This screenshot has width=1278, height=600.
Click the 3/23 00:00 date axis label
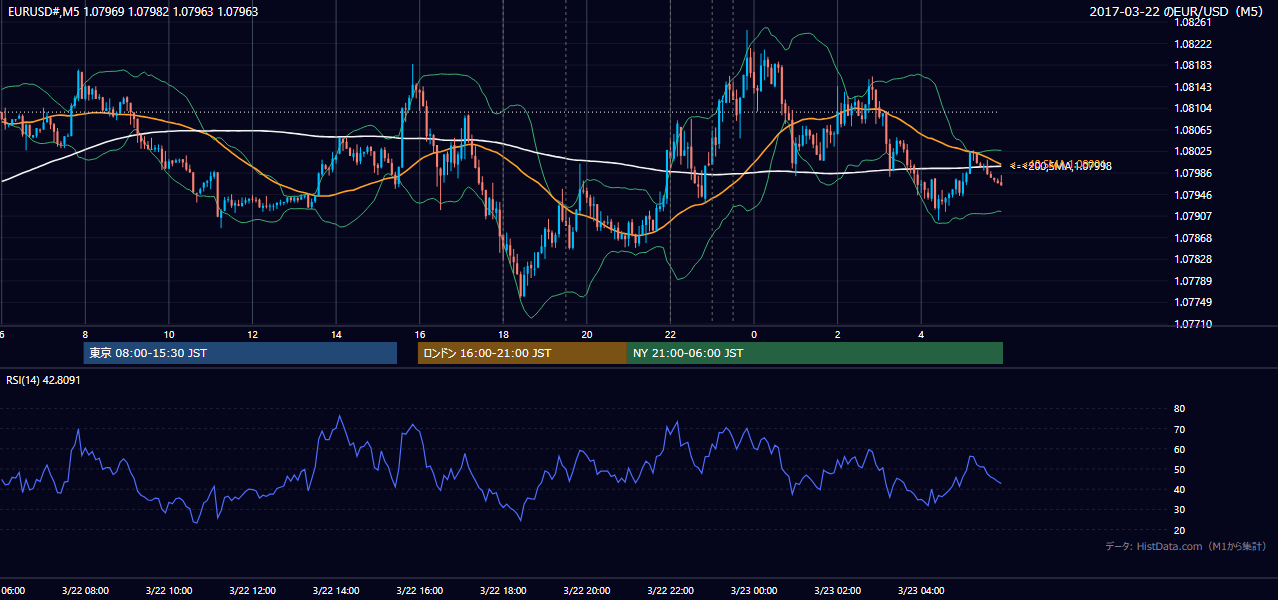click(x=754, y=591)
